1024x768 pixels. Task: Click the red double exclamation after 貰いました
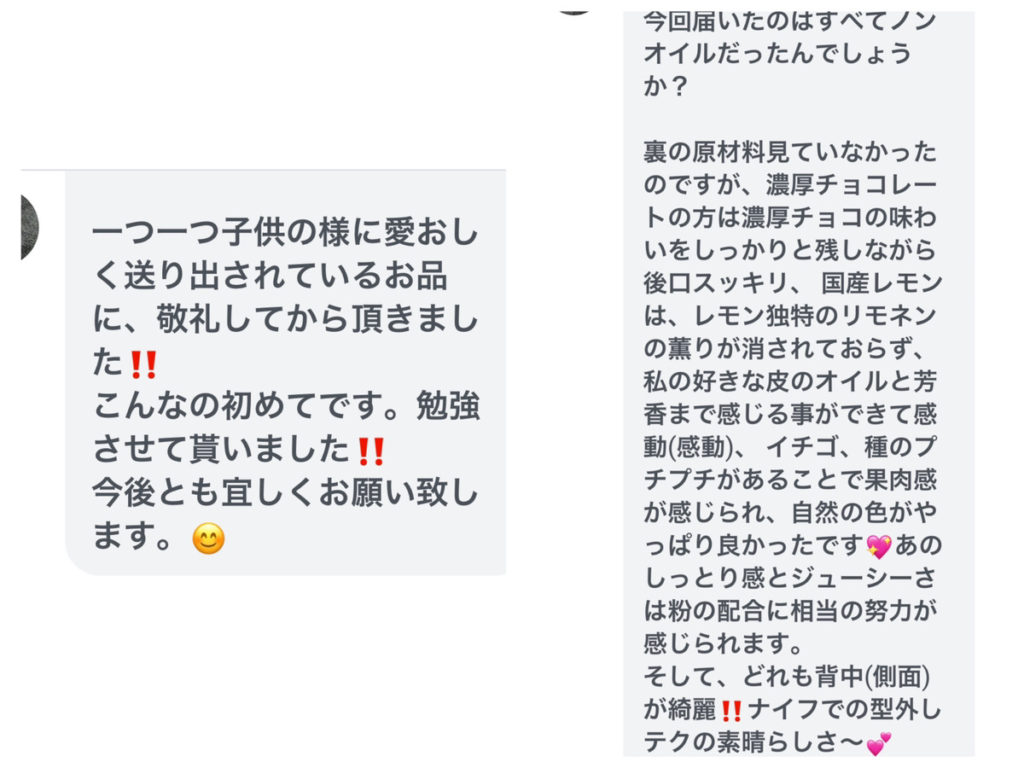click(370, 453)
